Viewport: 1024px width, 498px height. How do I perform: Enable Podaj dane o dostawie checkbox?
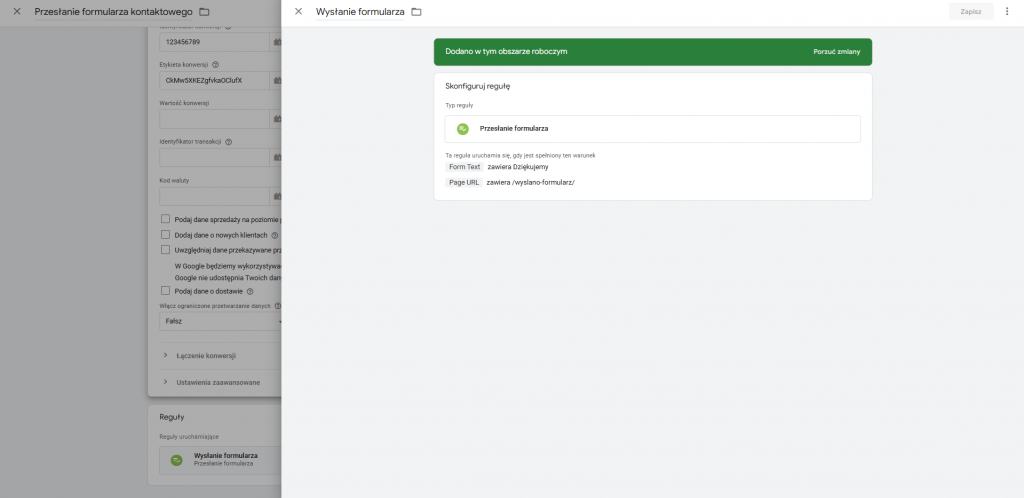pos(165,291)
